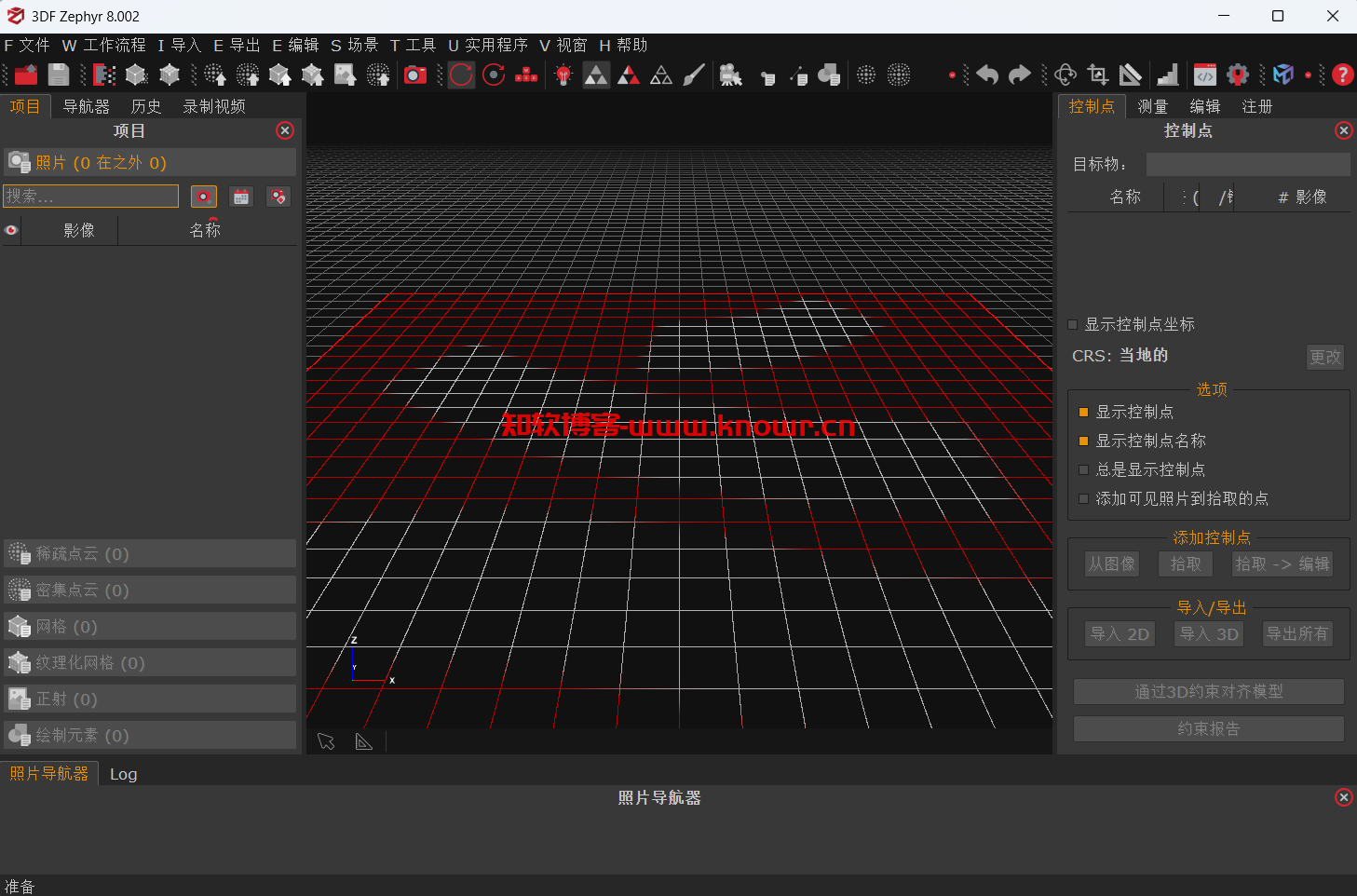Enable 添加可见照片到拾取的点 checkbox

click(1083, 498)
